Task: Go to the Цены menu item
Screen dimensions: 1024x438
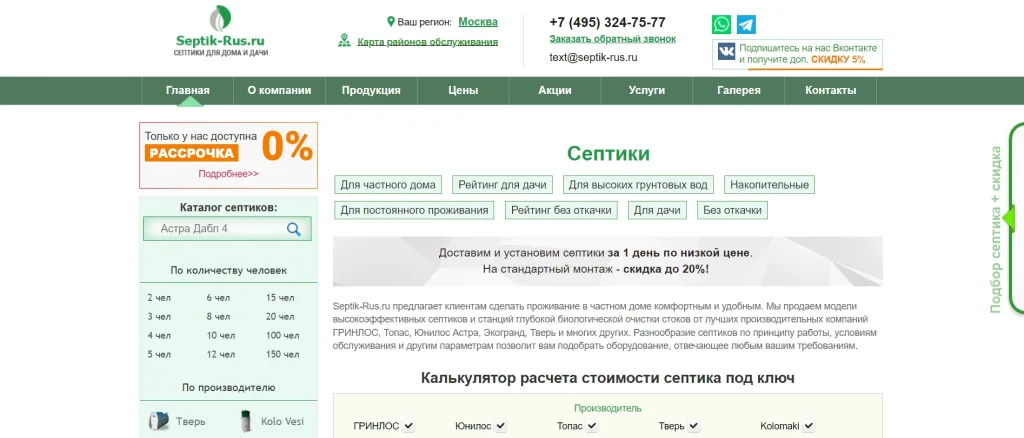Action: click(x=463, y=91)
